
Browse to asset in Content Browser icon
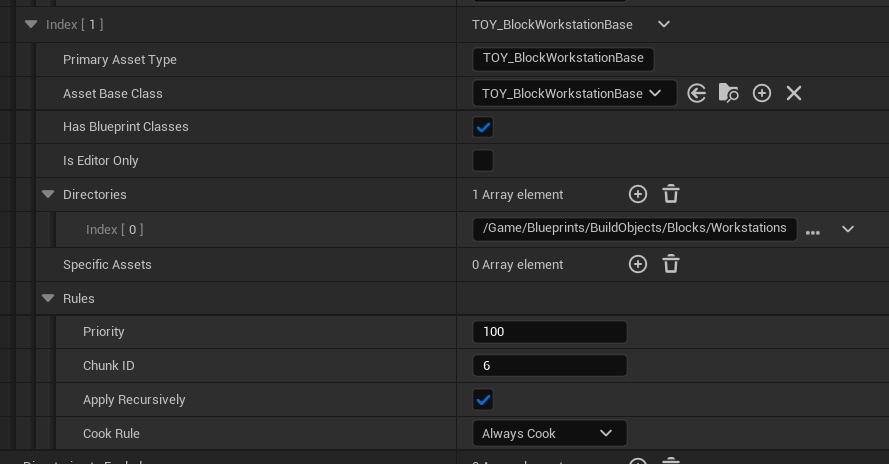[729, 93]
